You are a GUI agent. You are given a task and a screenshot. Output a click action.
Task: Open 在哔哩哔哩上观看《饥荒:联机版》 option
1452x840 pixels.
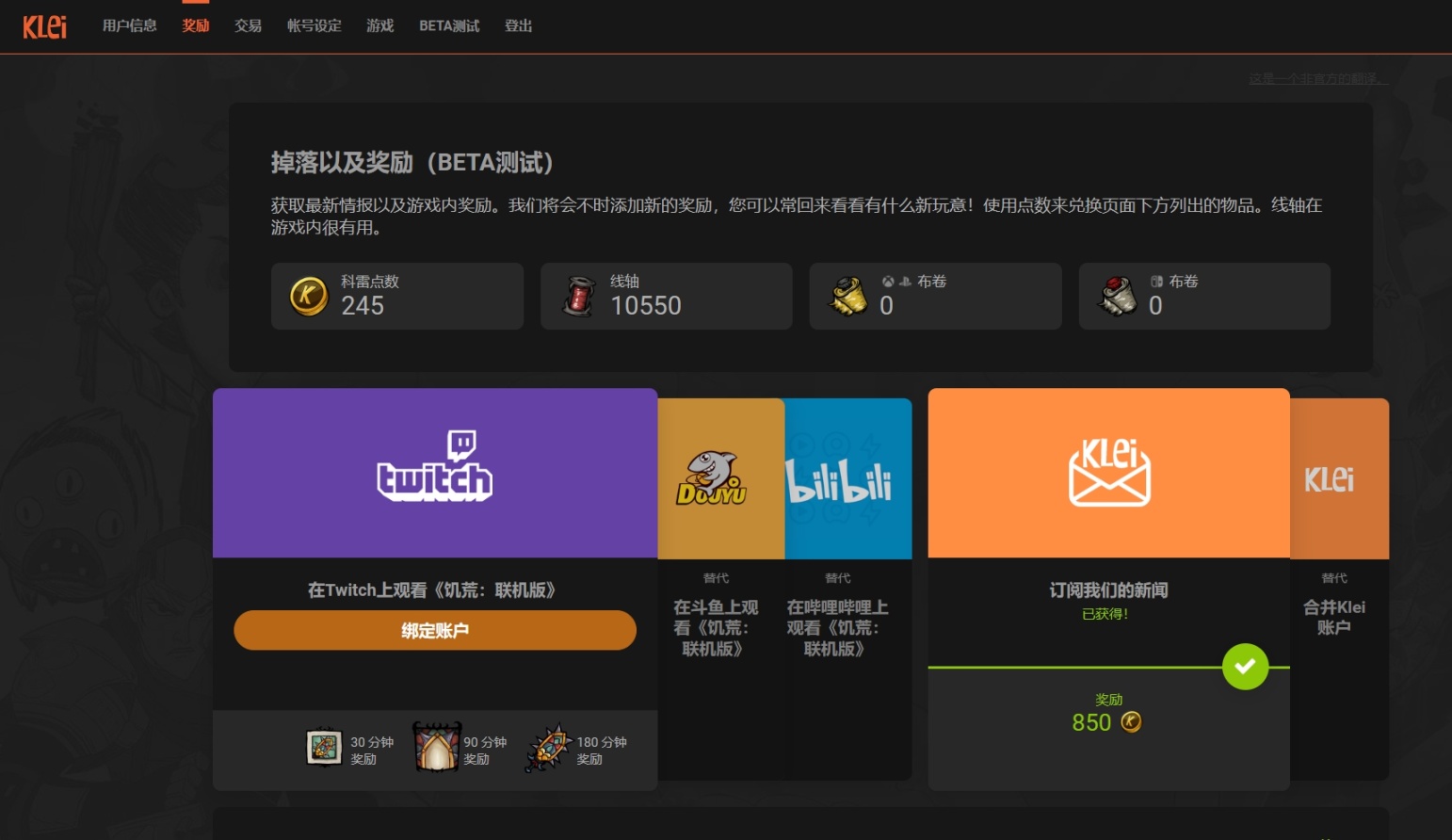[838, 628]
